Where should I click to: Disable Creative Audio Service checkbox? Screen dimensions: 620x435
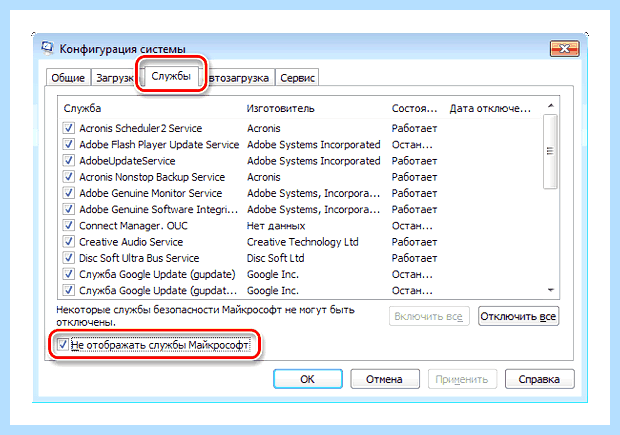tap(68, 241)
